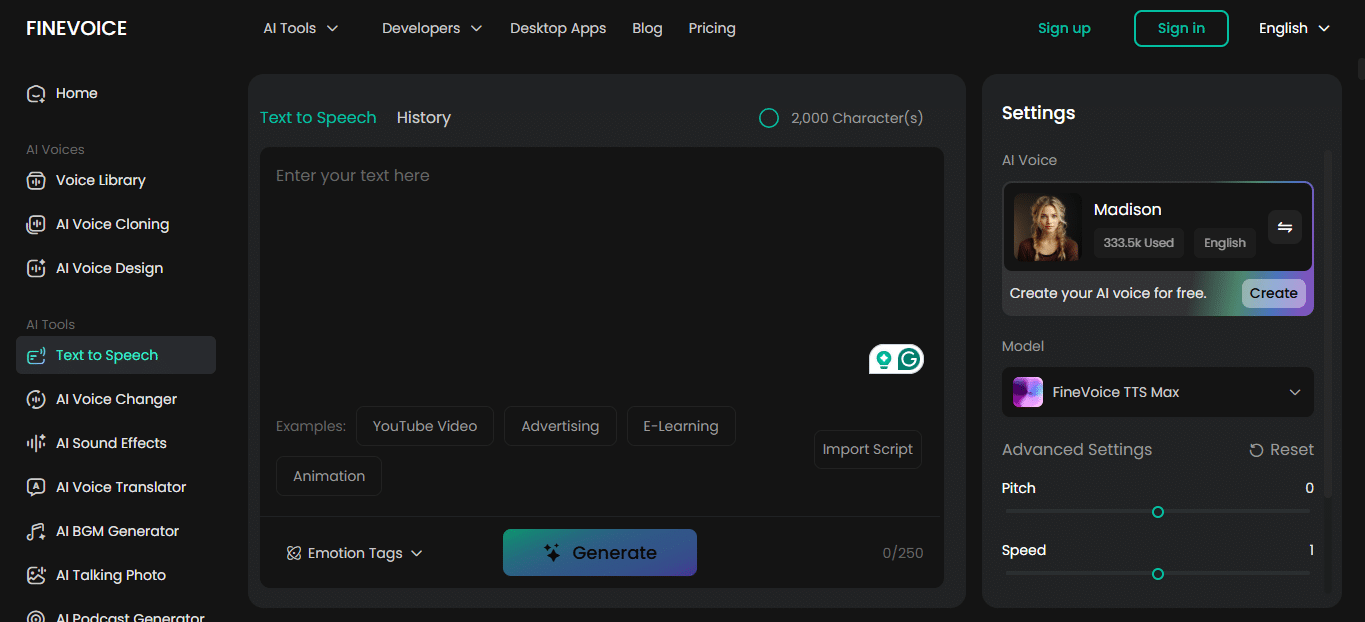This screenshot has width=1365, height=622.
Task: Switch to the History tab
Action: 423,118
